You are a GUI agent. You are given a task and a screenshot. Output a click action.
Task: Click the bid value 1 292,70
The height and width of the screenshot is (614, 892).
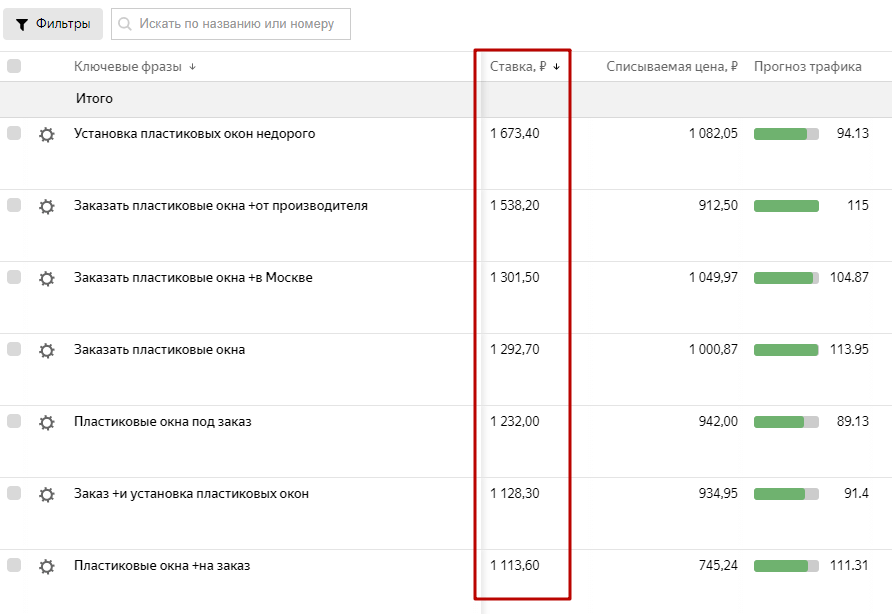click(515, 349)
